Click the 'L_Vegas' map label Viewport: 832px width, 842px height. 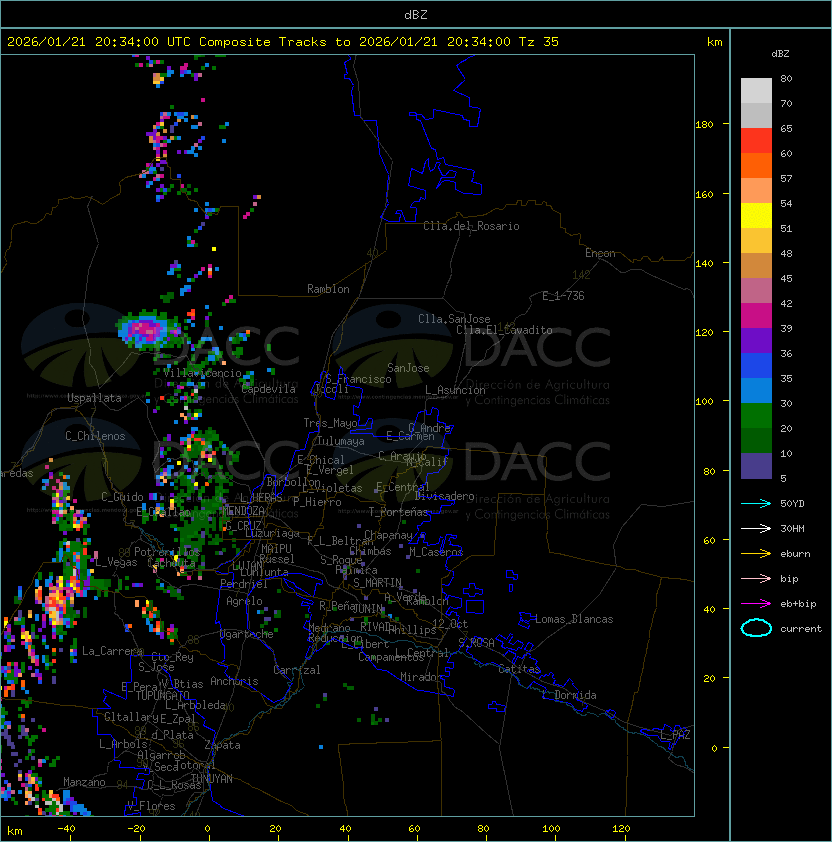(116, 562)
